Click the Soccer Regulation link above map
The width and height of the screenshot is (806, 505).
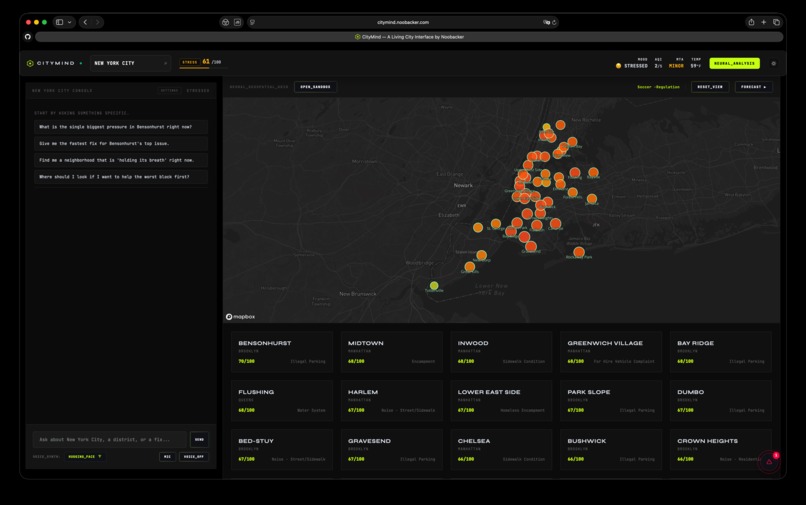[x=658, y=87]
